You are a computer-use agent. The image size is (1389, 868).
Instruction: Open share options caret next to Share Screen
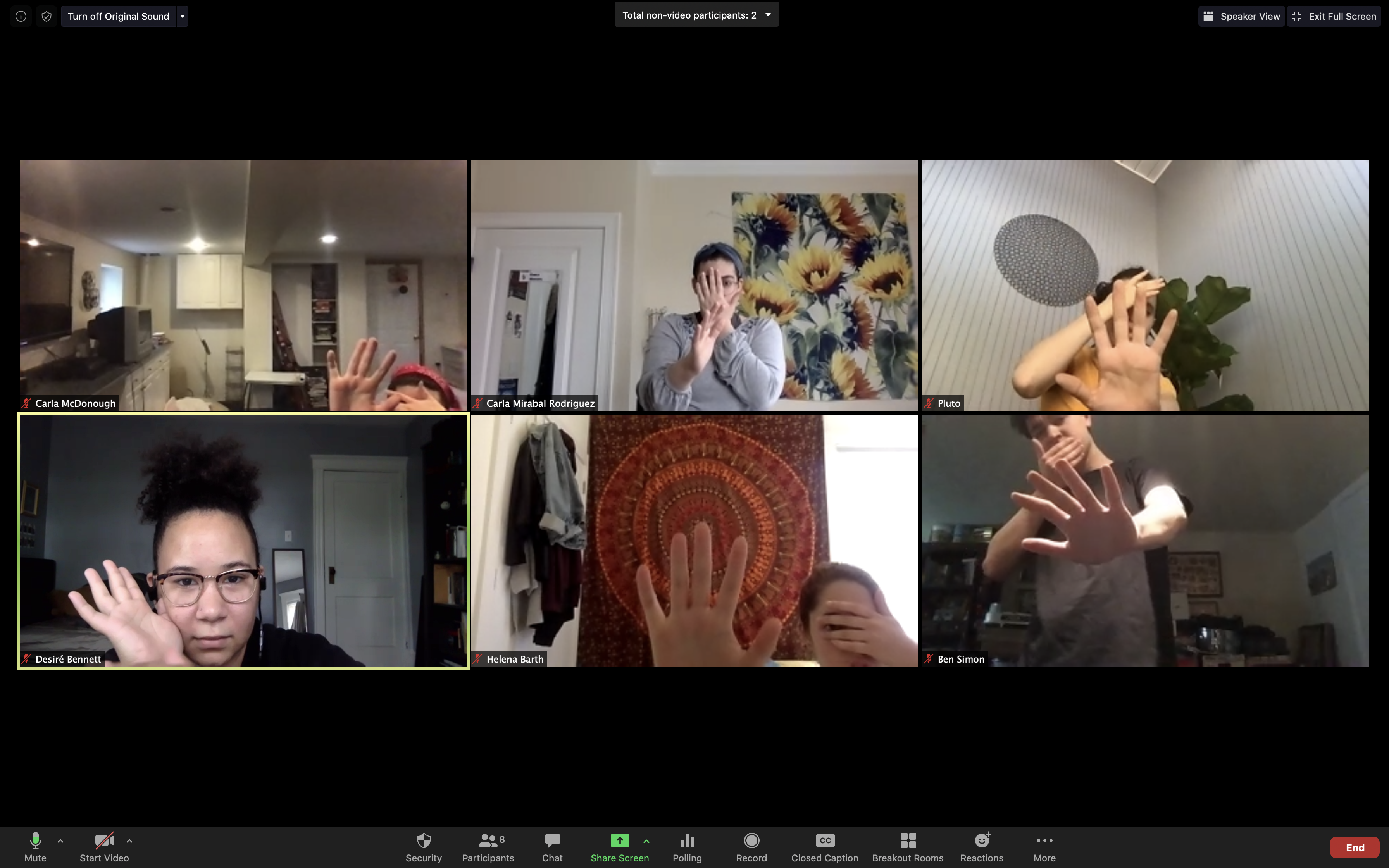click(646, 841)
